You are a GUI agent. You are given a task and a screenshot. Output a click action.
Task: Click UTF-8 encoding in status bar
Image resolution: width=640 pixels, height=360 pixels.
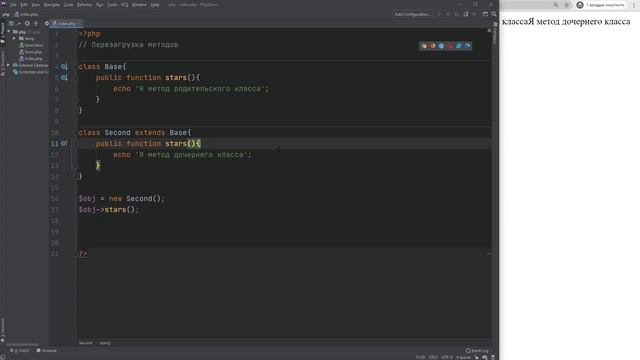pyautogui.click(x=447, y=358)
